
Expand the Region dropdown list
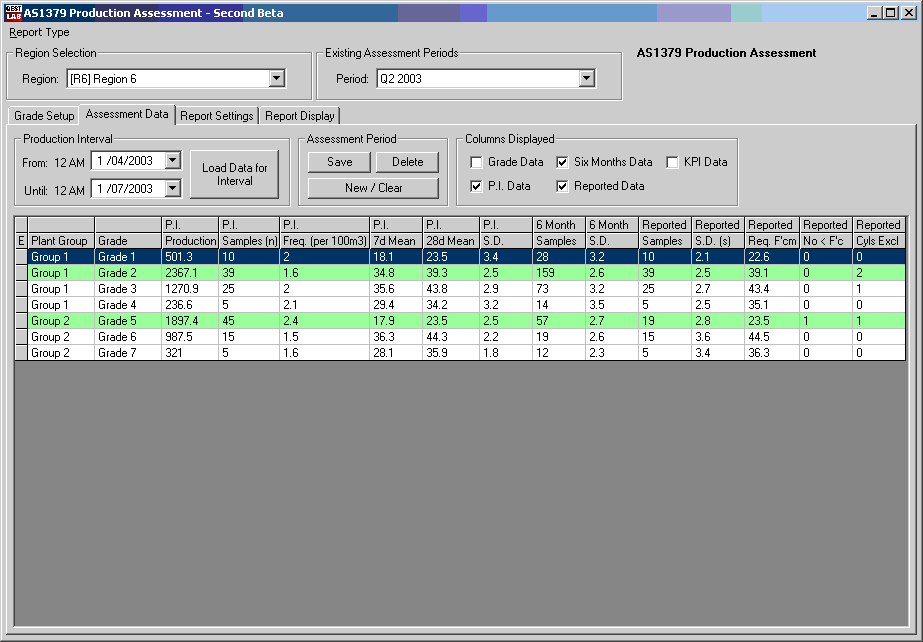pyautogui.click(x=277, y=79)
